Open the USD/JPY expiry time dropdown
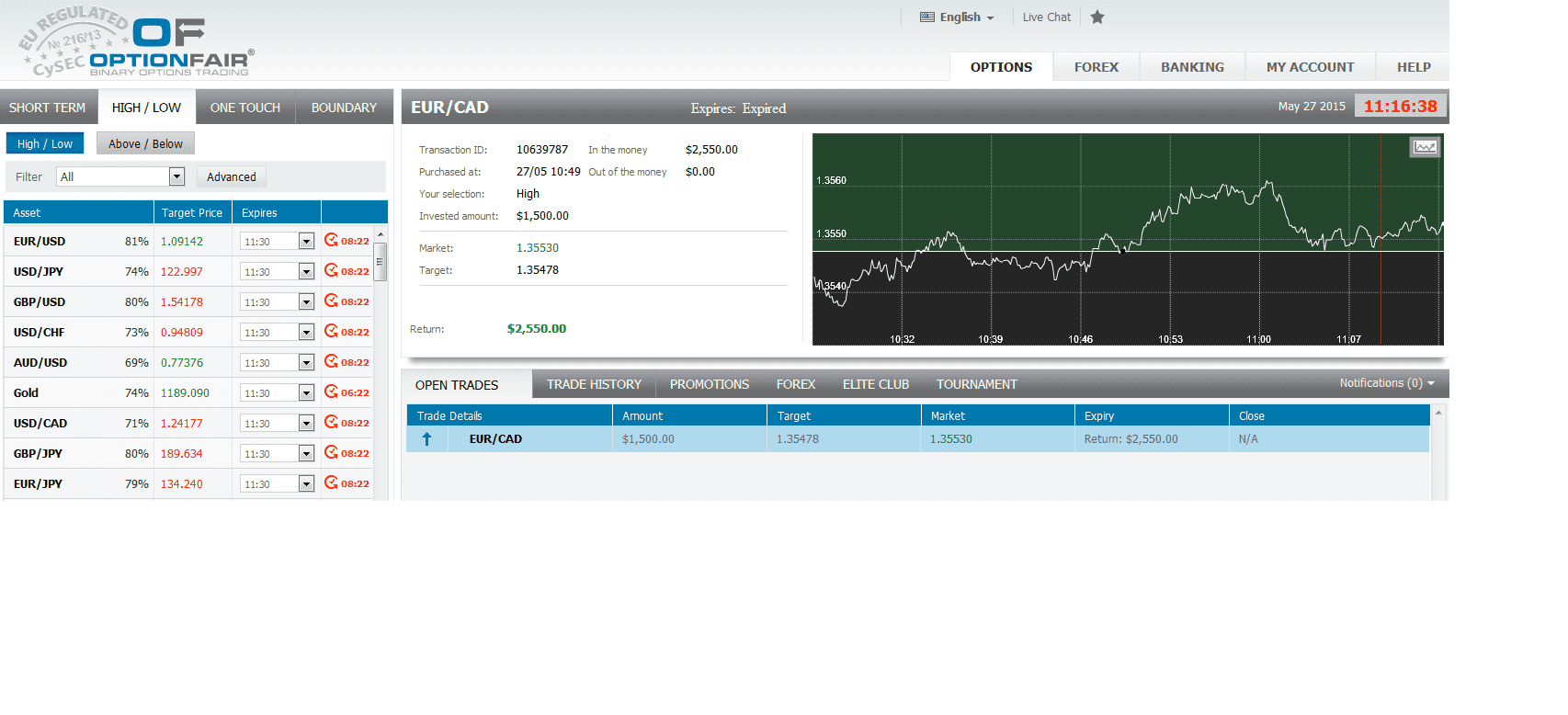 pos(306,271)
